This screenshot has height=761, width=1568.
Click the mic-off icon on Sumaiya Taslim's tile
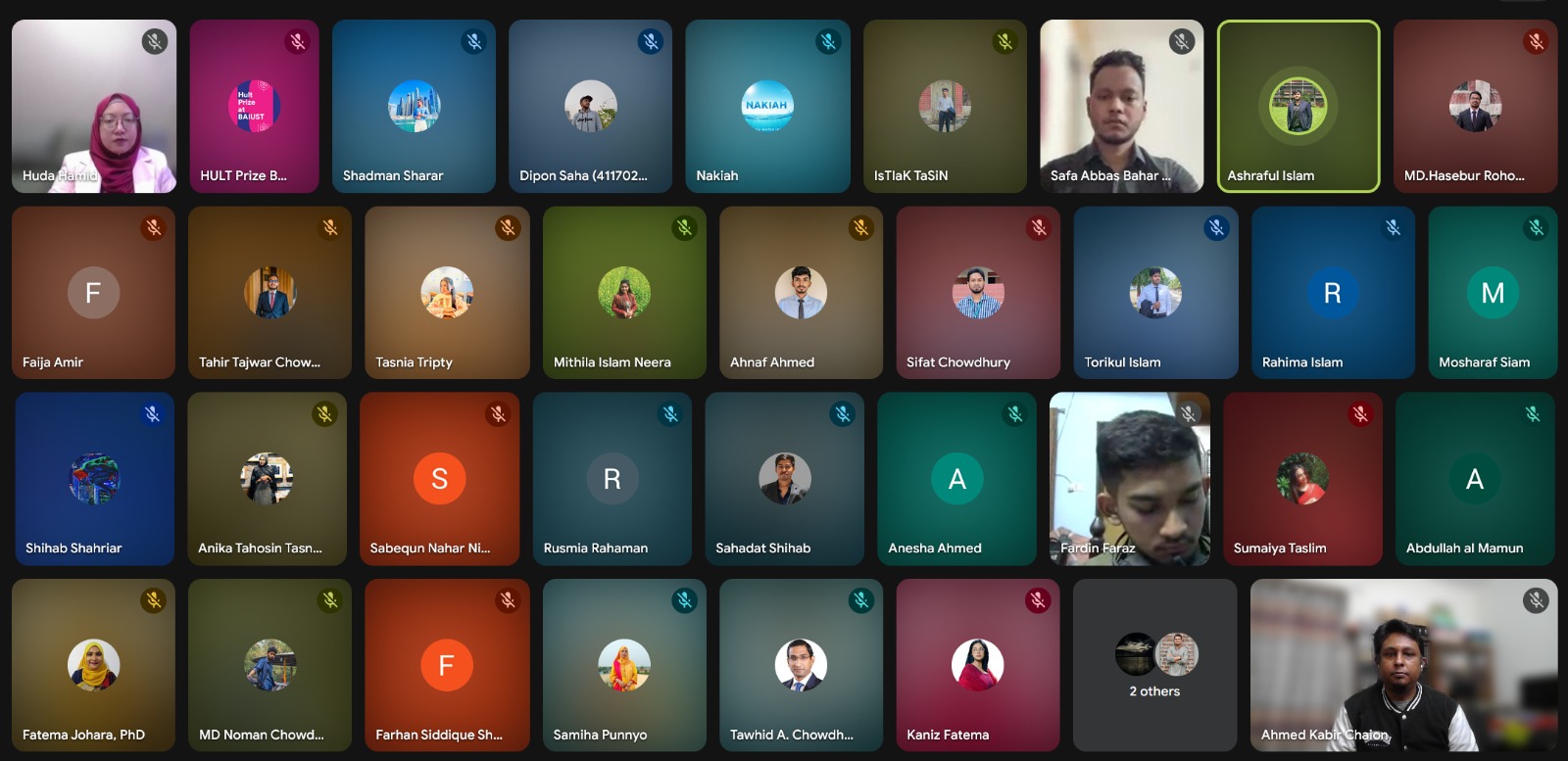click(x=1360, y=414)
